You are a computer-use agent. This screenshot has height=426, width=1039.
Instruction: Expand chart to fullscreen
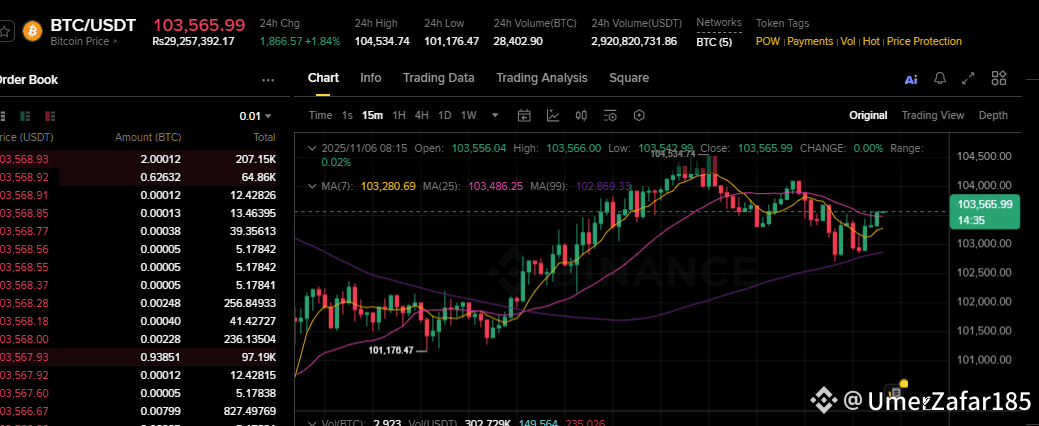coord(969,79)
